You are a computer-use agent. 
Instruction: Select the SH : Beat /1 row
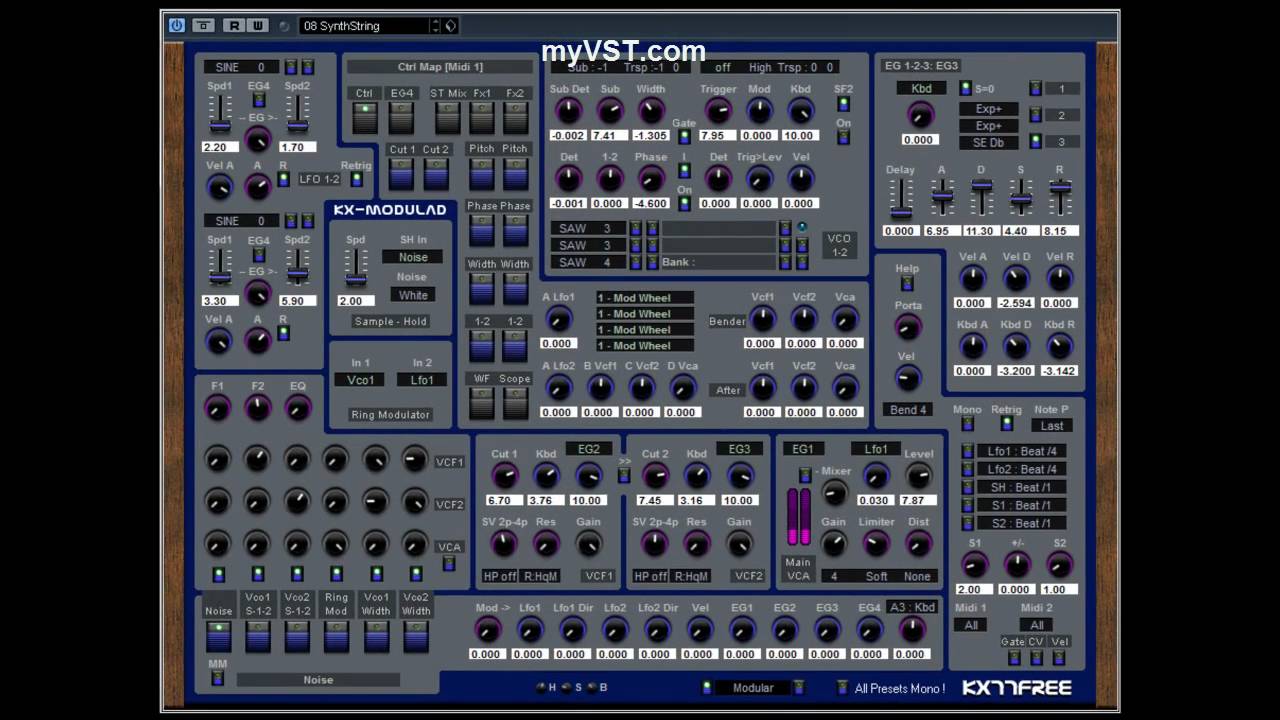pos(1021,487)
